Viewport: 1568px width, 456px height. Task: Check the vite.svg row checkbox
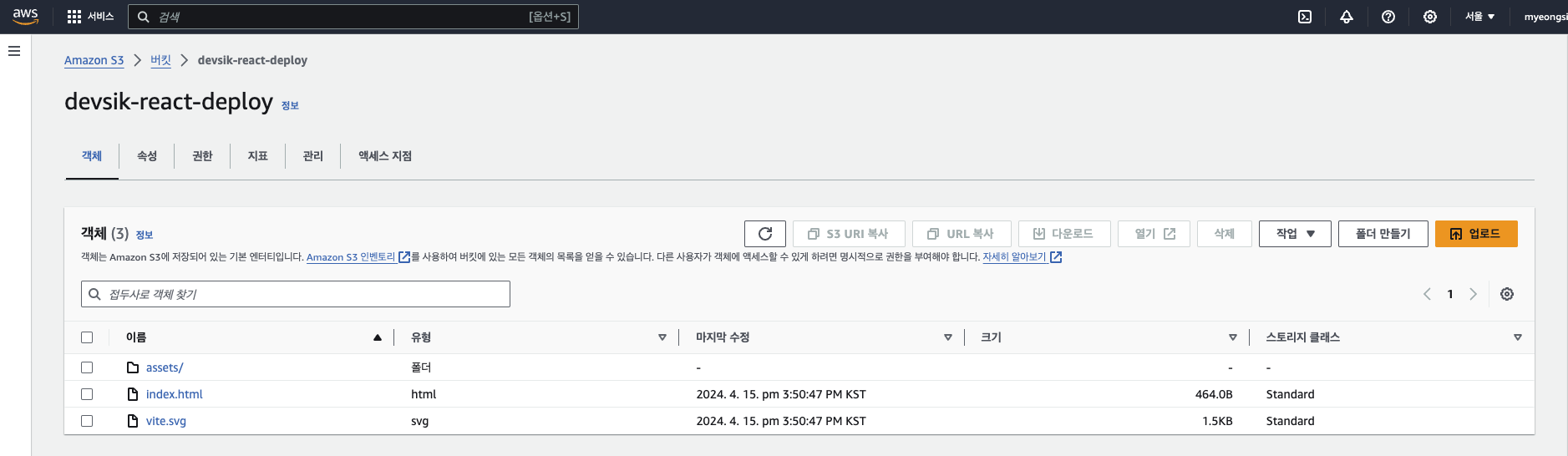(87, 421)
